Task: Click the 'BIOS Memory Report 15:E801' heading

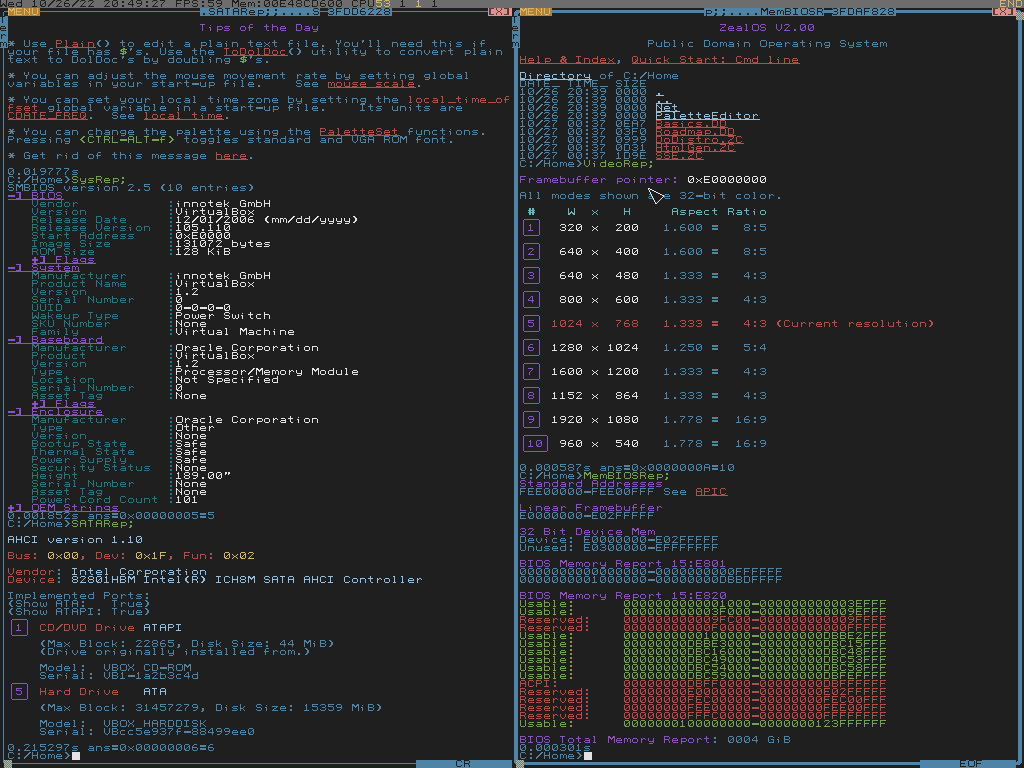Action: pyautogui.click(x=623, y=564)
